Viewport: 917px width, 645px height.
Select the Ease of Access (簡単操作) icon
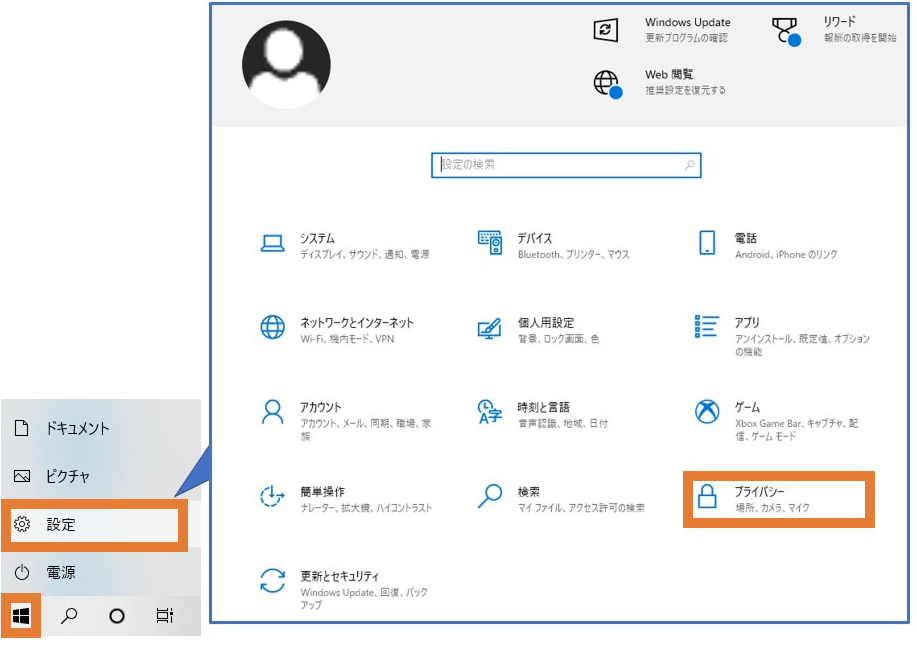pyautogui.click(x=272, y=497)
